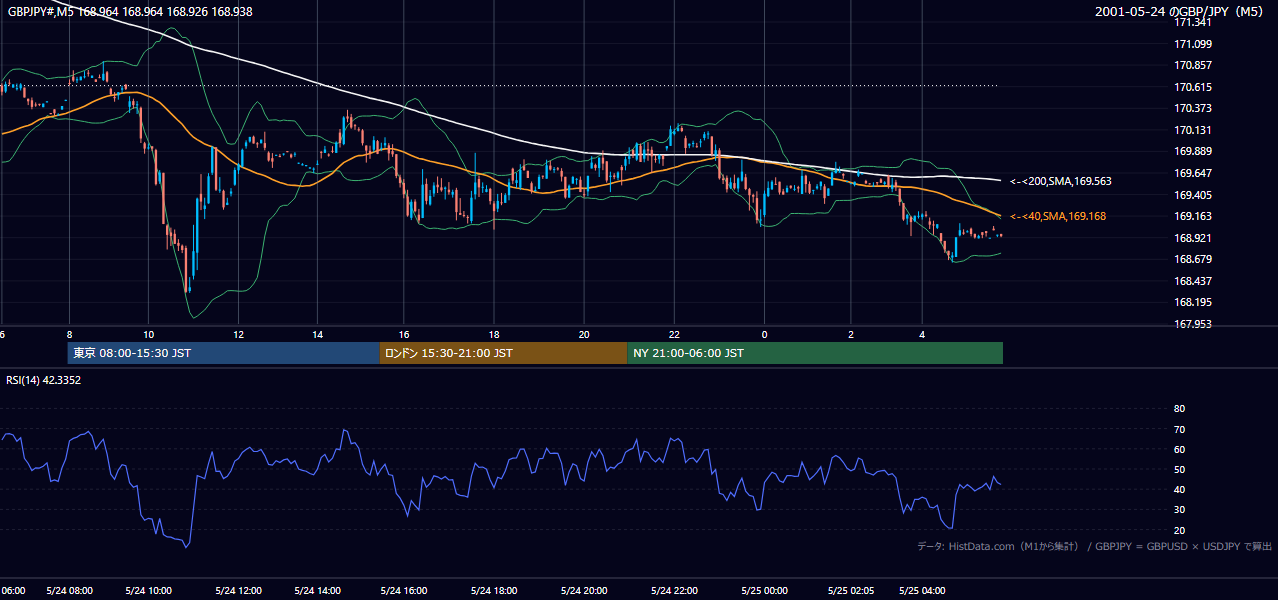This screenshot has width=1278, height=600.
Task: Click RSI scale level 70
Action: click(1179, 429)
